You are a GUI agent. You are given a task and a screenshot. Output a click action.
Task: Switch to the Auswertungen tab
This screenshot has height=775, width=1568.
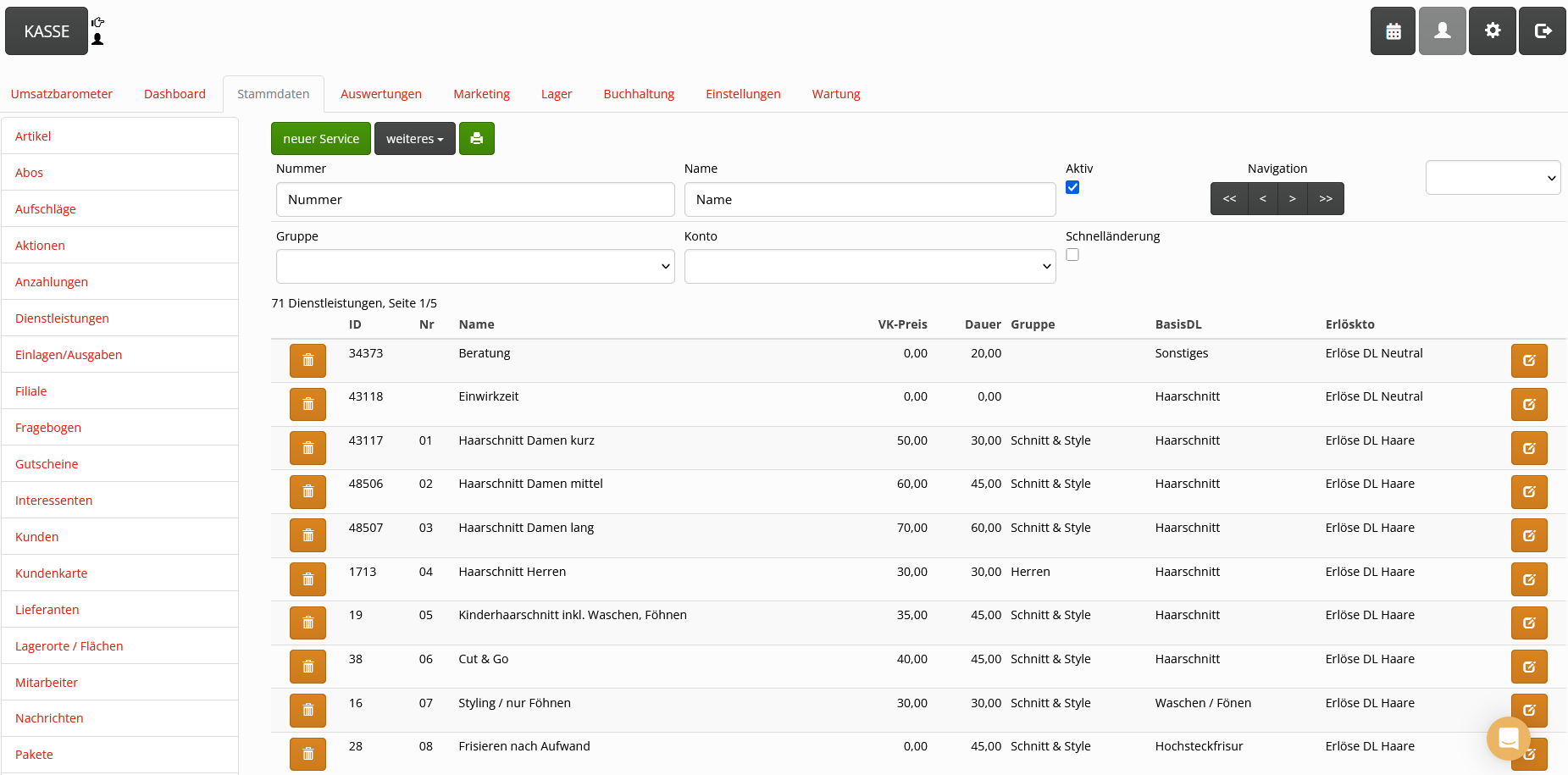381,94
